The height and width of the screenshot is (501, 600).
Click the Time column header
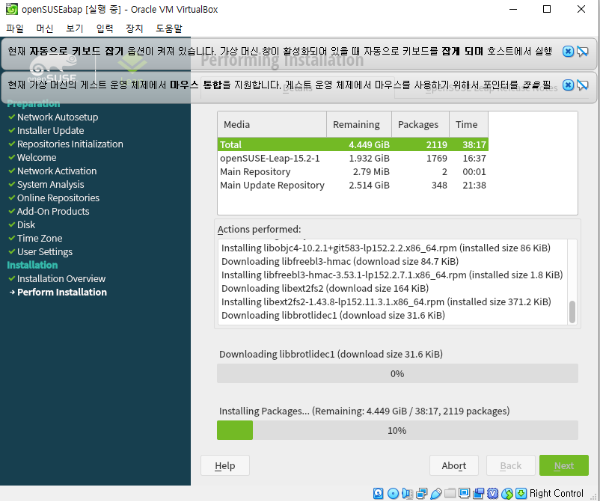[x=469, y=124]
